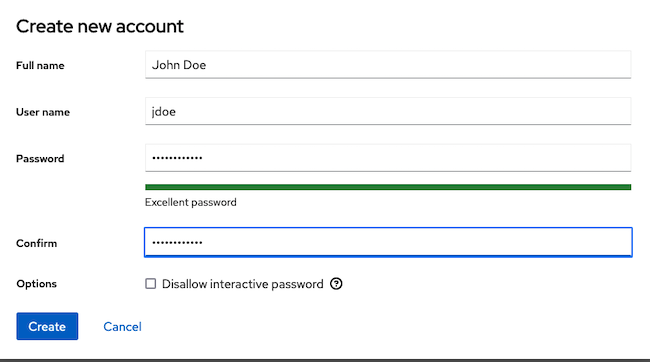Click the 'Create new account' heading
This screenshot has height=362, width=650.
click(x=100, y=26)
